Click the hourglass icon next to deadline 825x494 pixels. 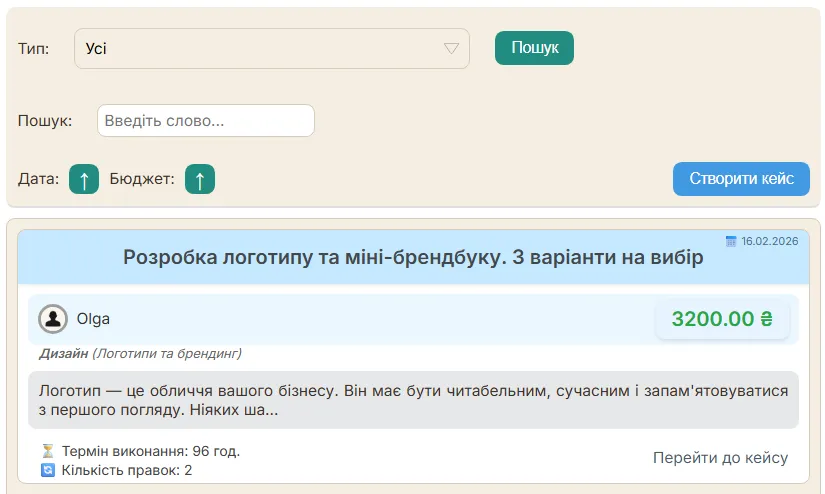tap(48, 451)
